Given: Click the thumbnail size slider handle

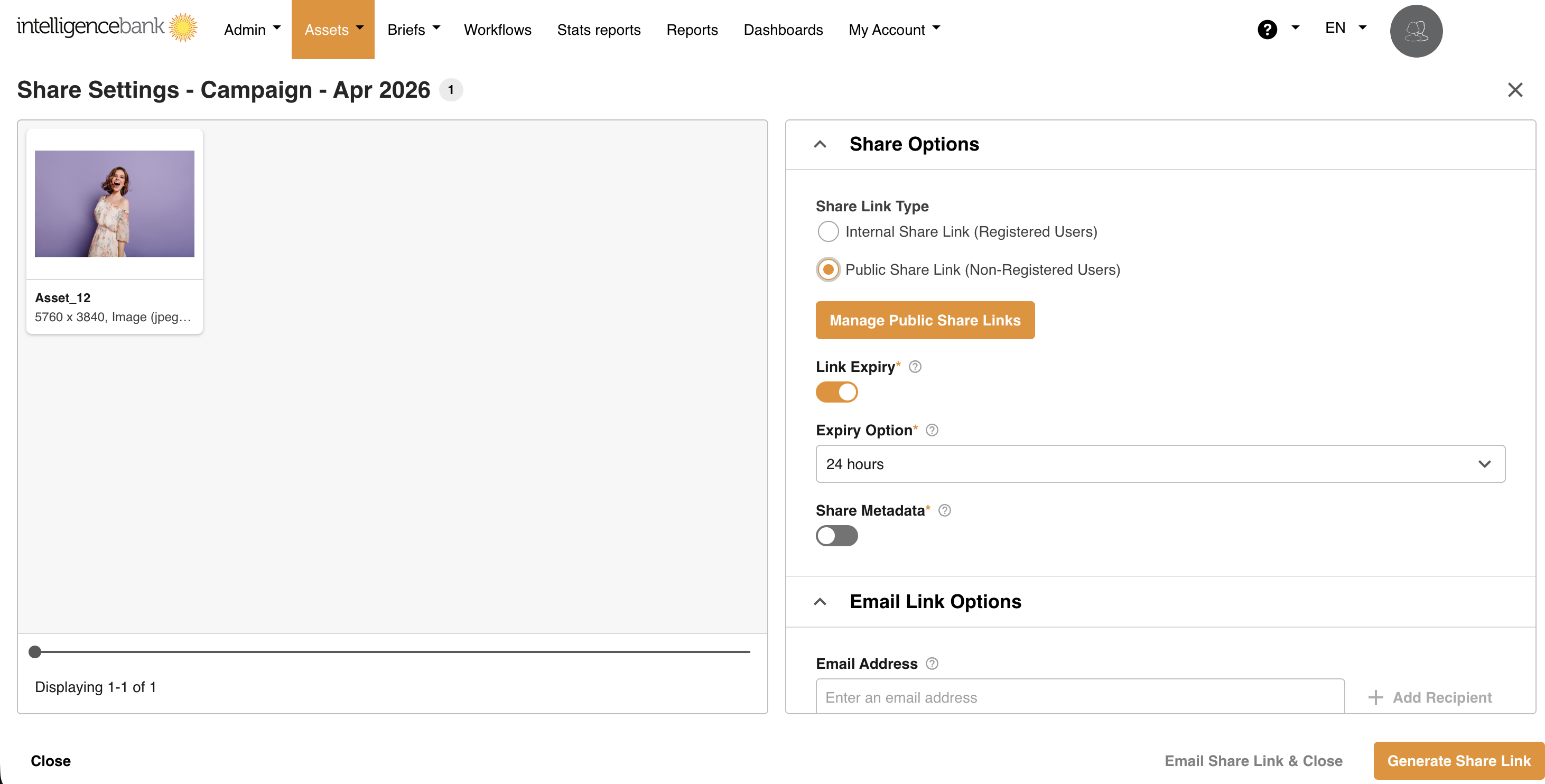Looking at the screenshot, I should point(35,652).
